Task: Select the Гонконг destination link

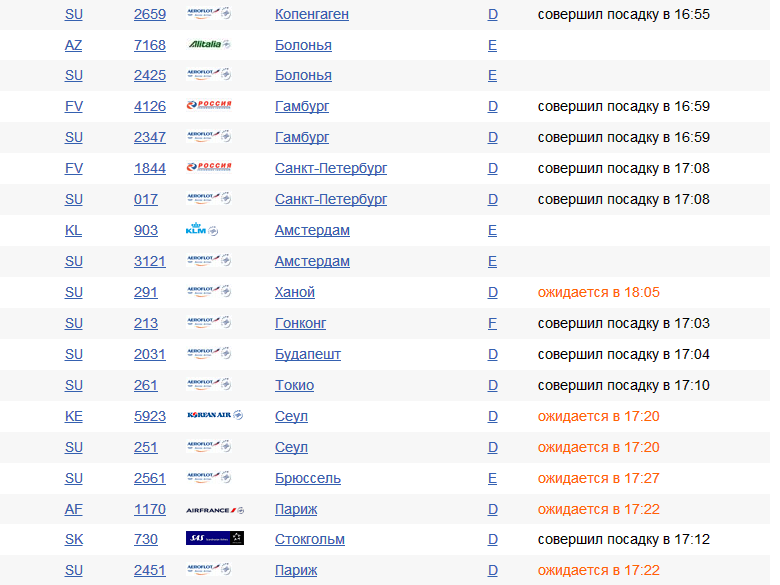Action: point(300,323)
